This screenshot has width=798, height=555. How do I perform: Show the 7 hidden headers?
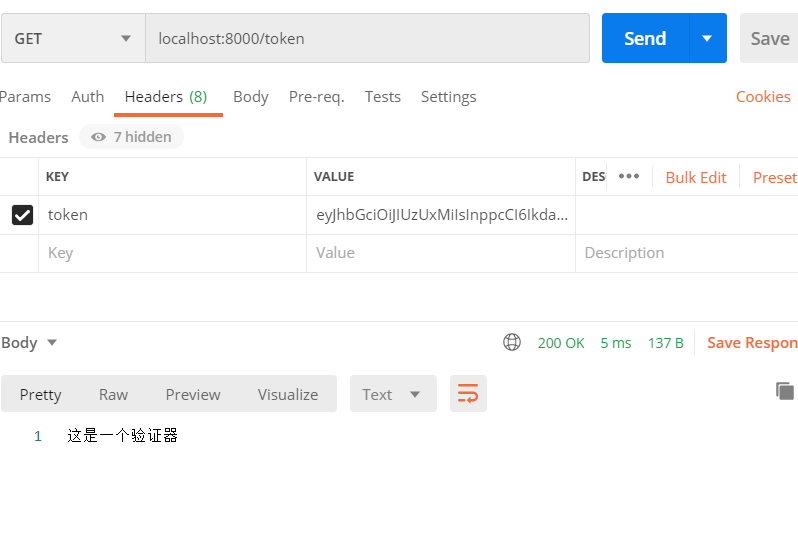point(131,137)
